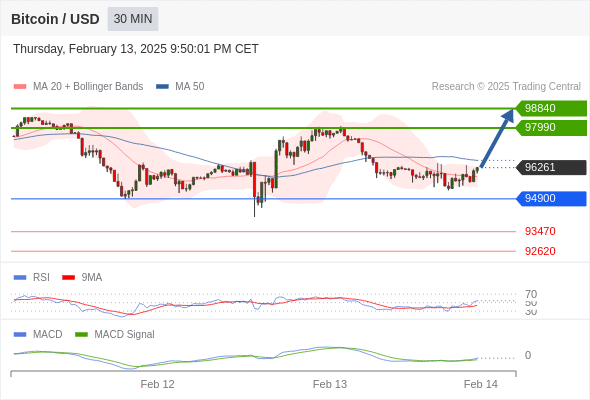Click the MA 50 blue legend swatch

coord(162,87)
